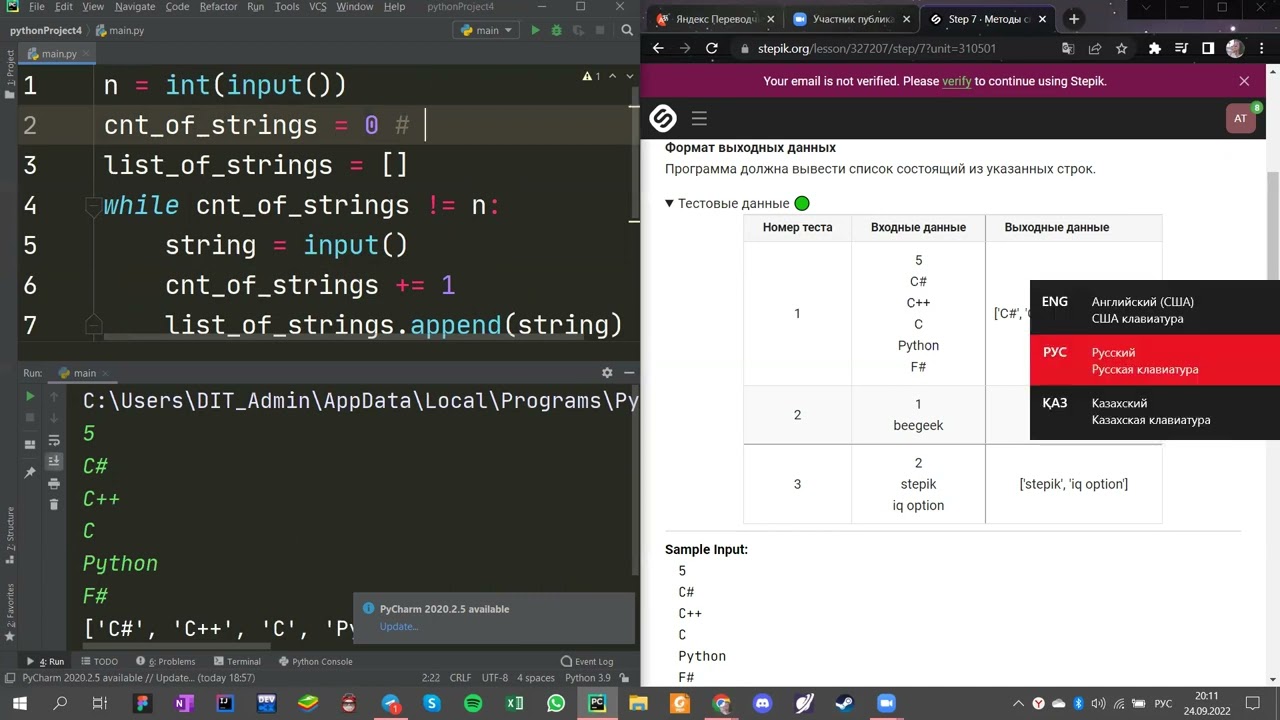1280x720 pixels.
Task: Select the ҚАЗ Kazakh keyboard layout
Action: 1155,411
